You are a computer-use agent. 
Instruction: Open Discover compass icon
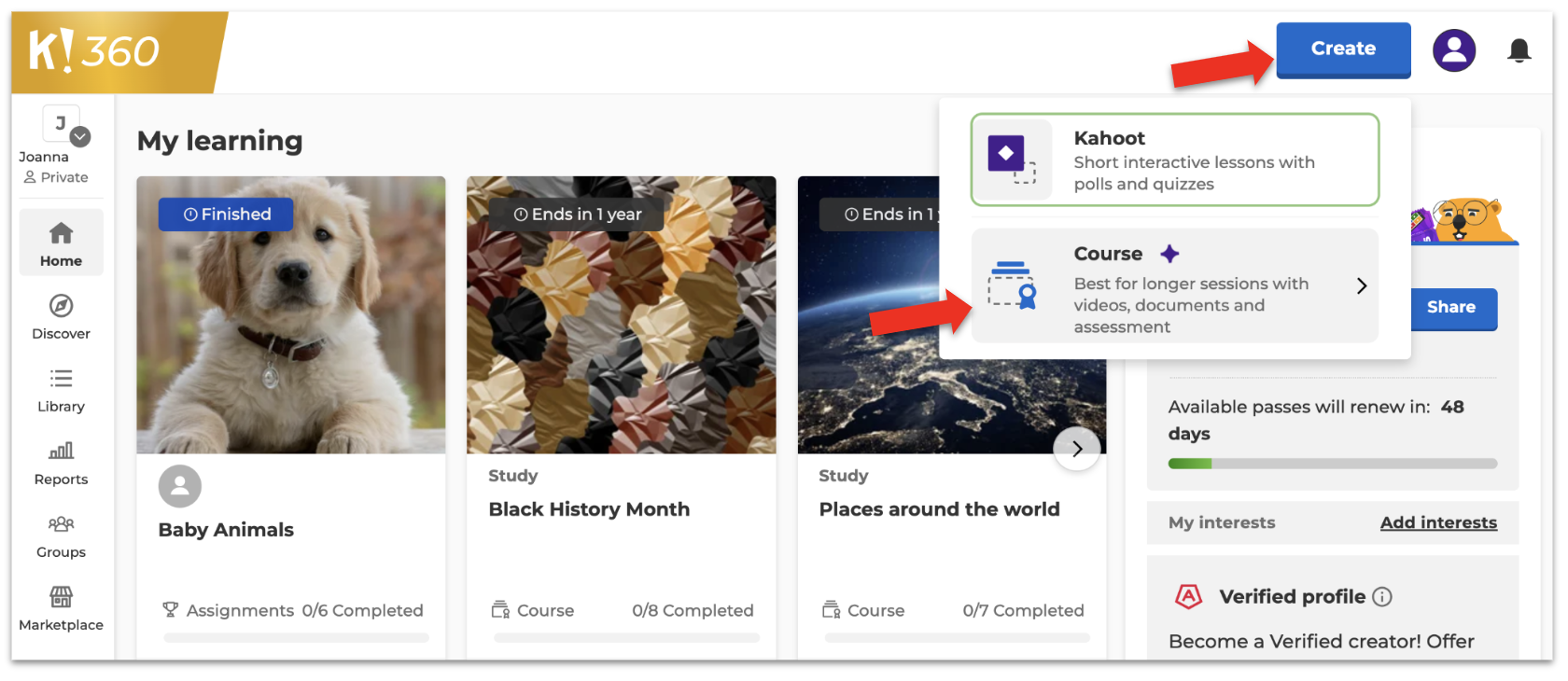pyautogui.click(x=61, y=306)
